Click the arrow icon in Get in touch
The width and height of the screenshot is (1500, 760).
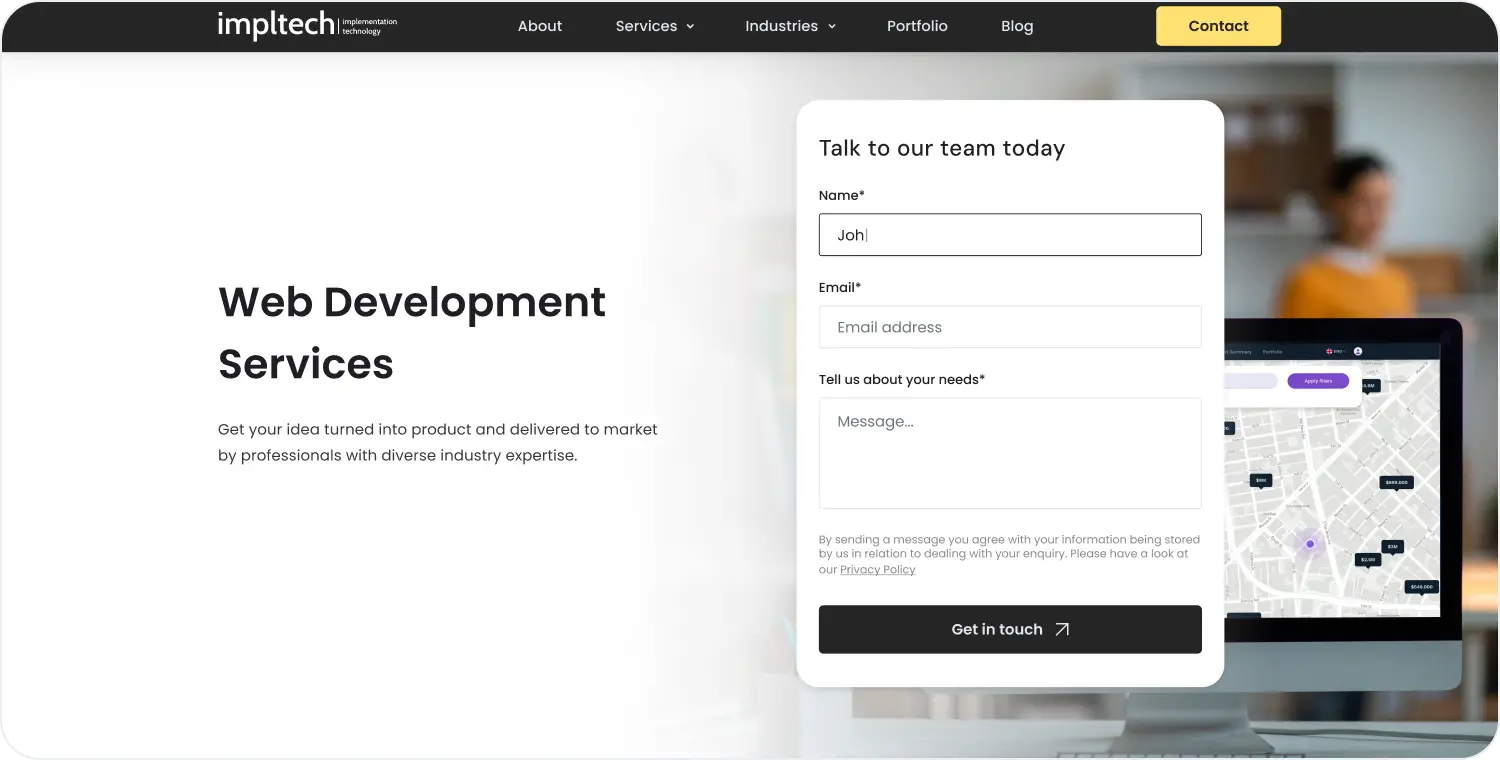tap(1062, 630)
